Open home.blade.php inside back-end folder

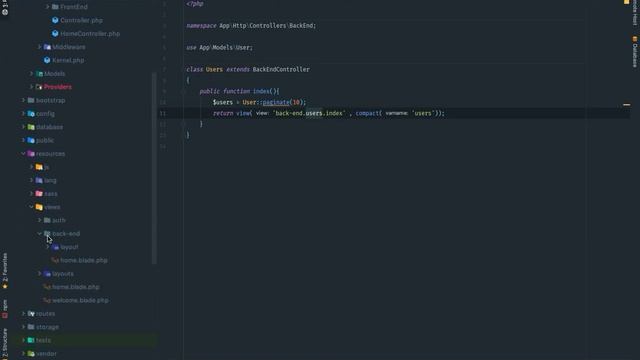click(84, 260)
